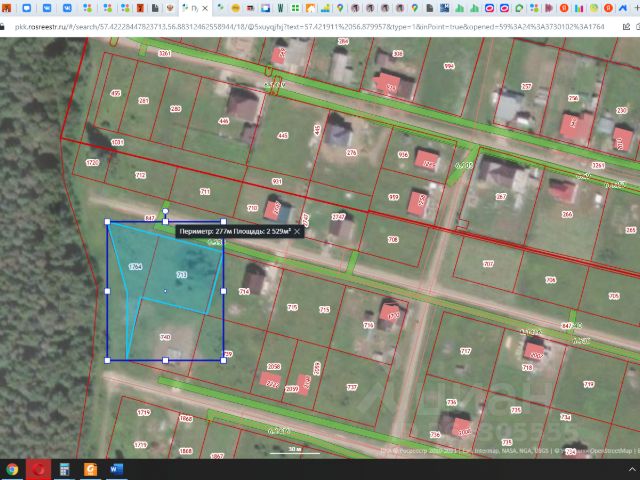
Task: Click the left-middle handle of the selection box
Action: pos(108,291)
